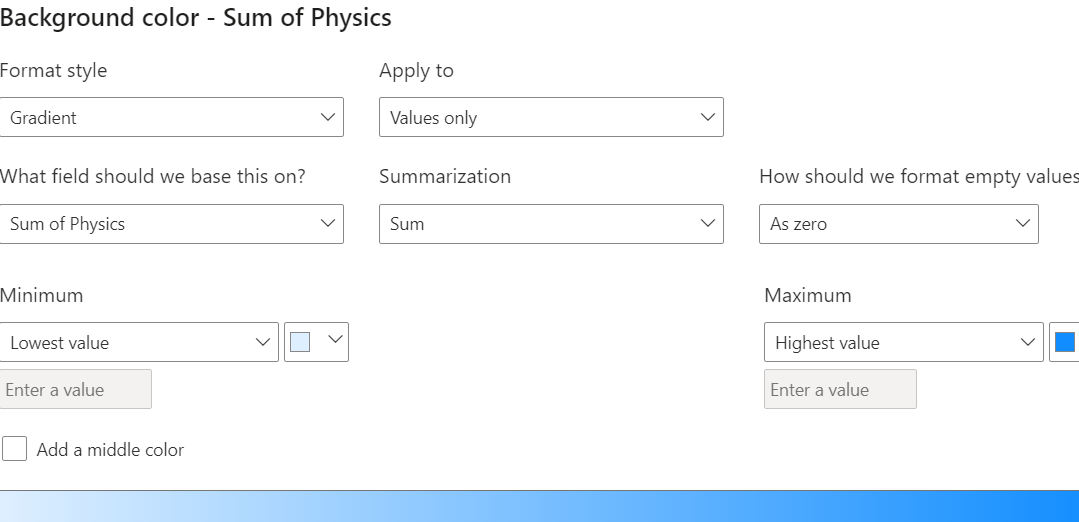Screen dimensions: 1079x522
Task: Click the chevron in the As zero box
Action: pyautogui.click(x=1023, y=224)
